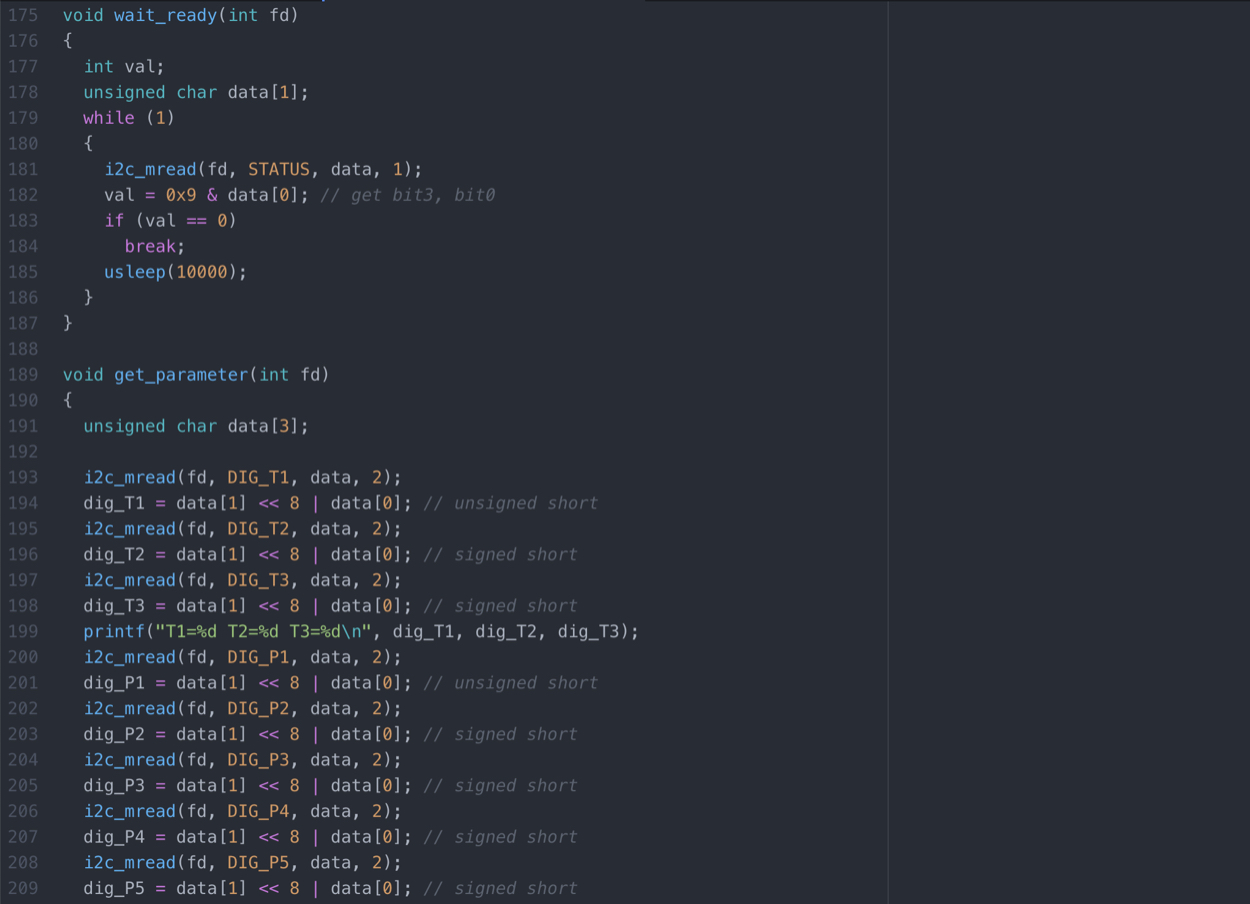Image resolution: width=1250 pixels, height=904 pixels.
Task: Click line number 199 in the gutter
Action: coord(22,632)
